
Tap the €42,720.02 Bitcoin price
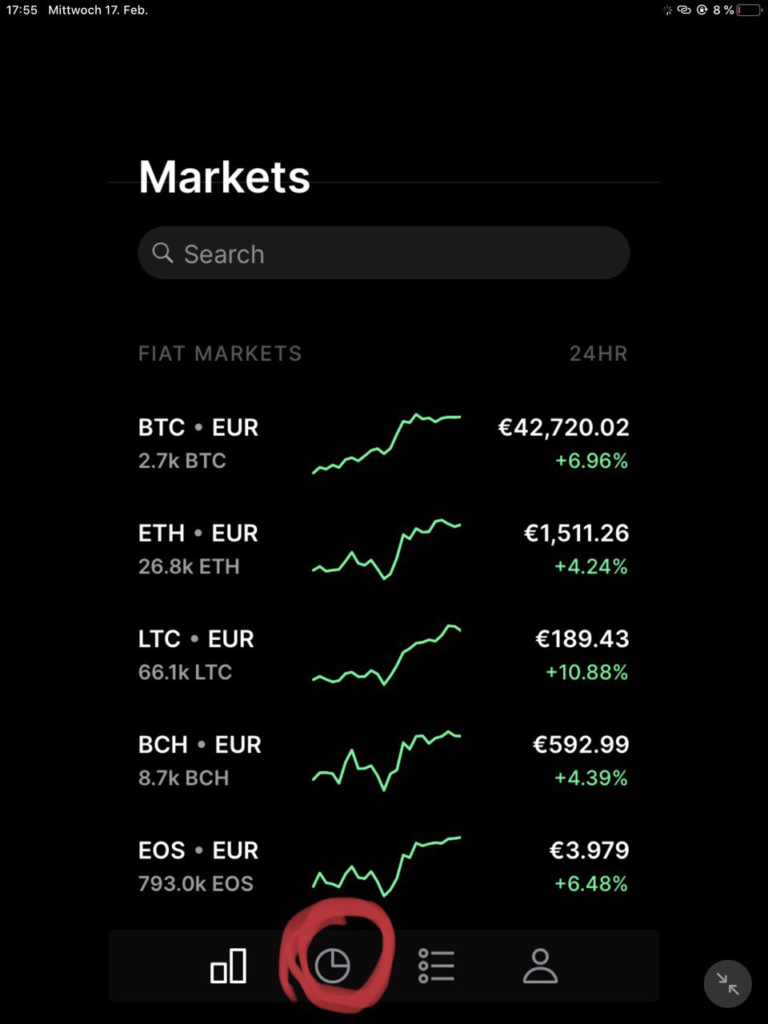[x=563, y=428]
